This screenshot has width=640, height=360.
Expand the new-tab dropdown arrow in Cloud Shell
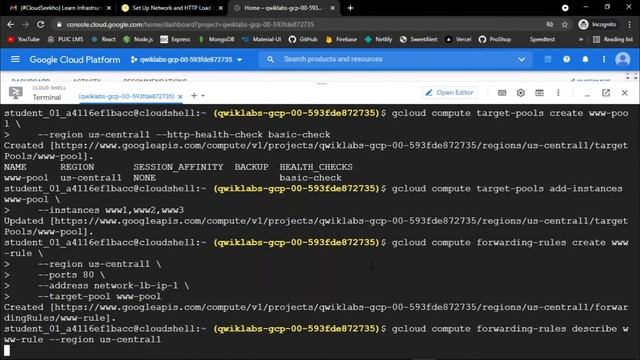click(203, 96)
